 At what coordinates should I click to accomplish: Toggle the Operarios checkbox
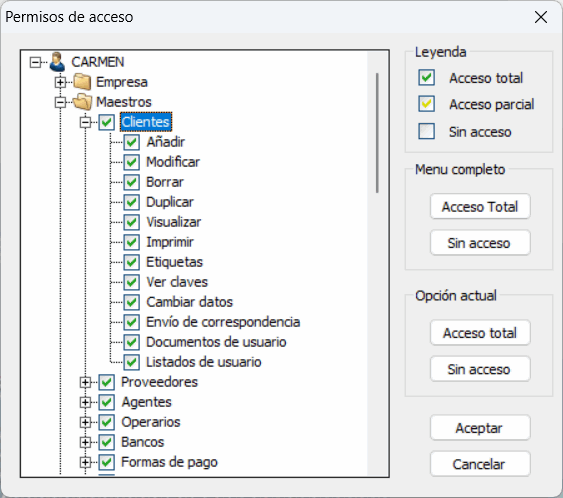(107, 422)
